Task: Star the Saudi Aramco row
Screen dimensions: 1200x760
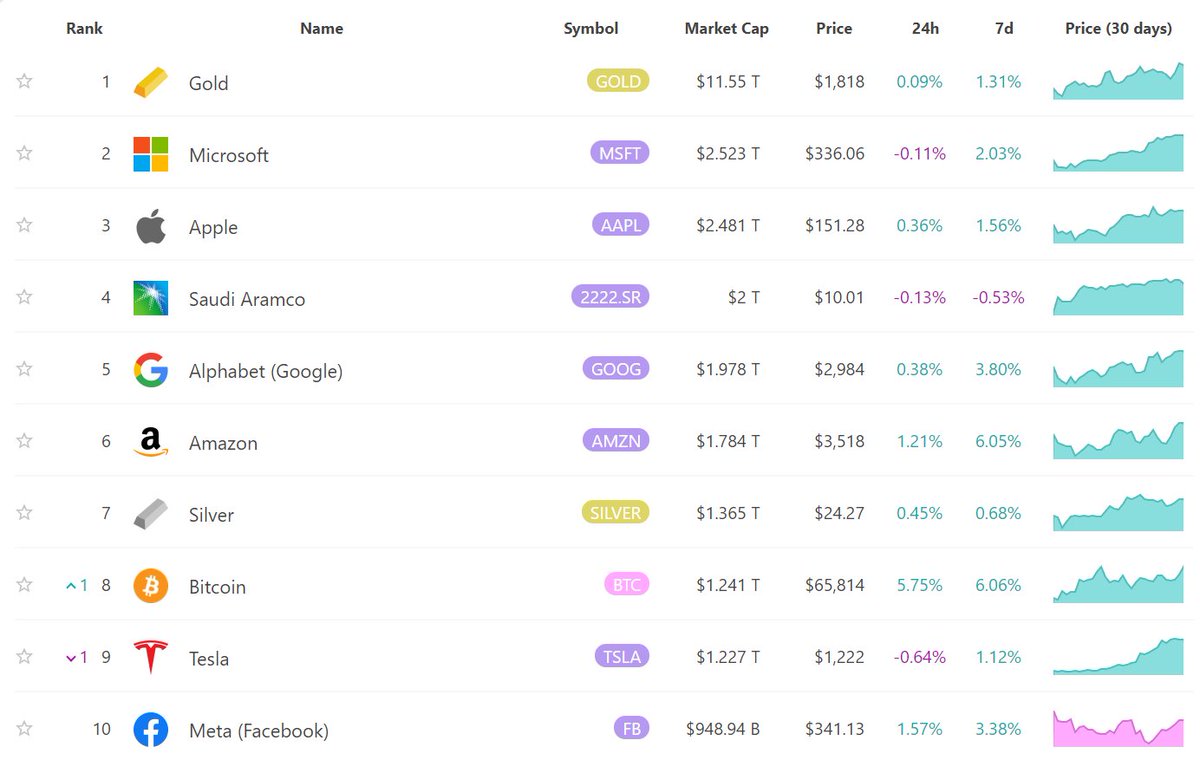Action: (x=25, y=297)
